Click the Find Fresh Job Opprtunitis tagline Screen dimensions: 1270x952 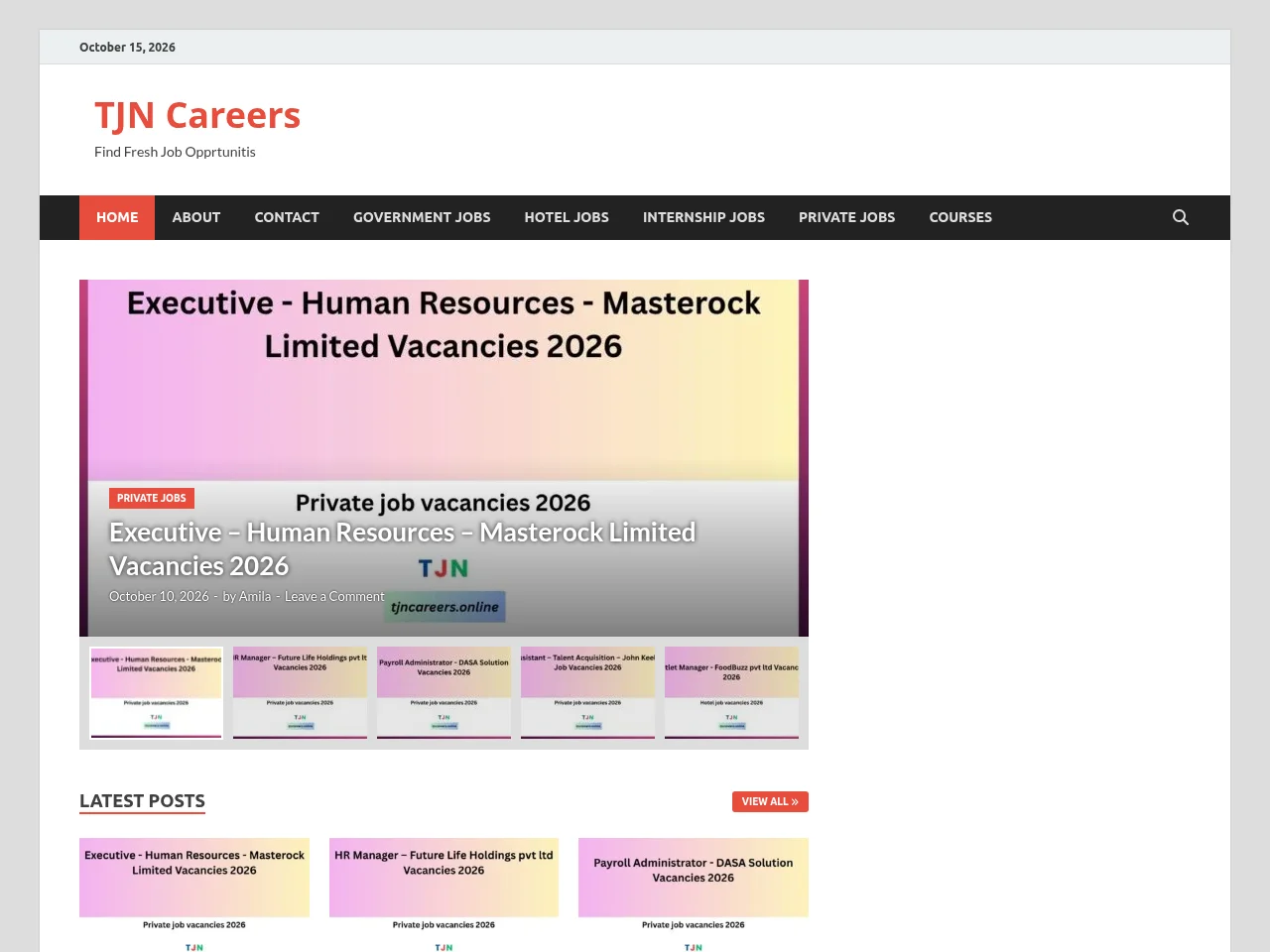click(175, 152)
